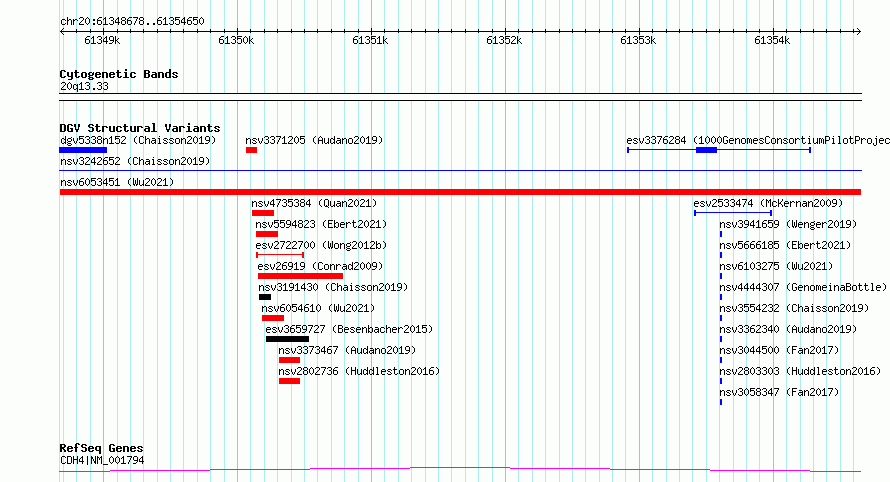Click the 61353k ruler tick label

[x=638, y=40]
